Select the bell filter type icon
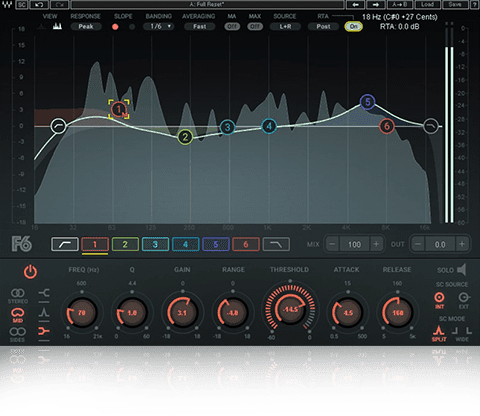The height and width of the screenshot is (416, 480). click(44, 312)
